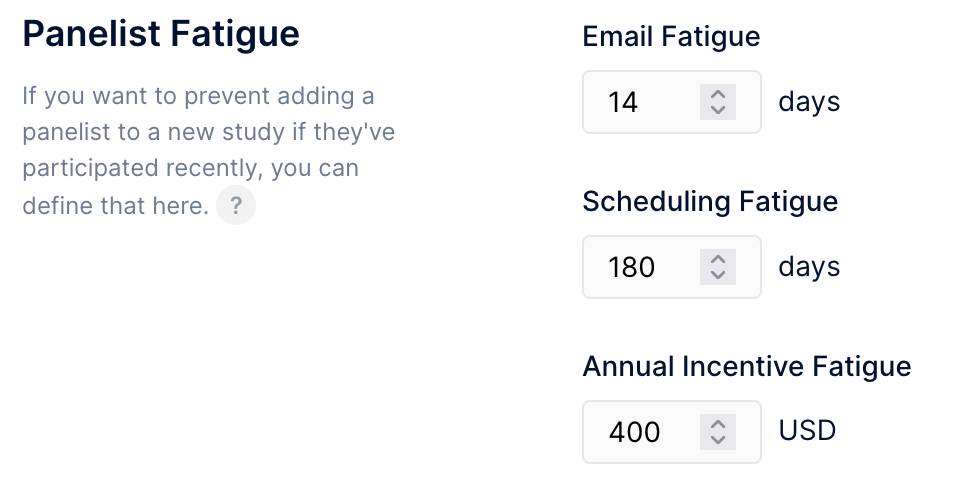Viewport: 956px width, 496px height.
Task: Increment Scheduling Fatigue using the up chevron
Action: tap(718, 259)
